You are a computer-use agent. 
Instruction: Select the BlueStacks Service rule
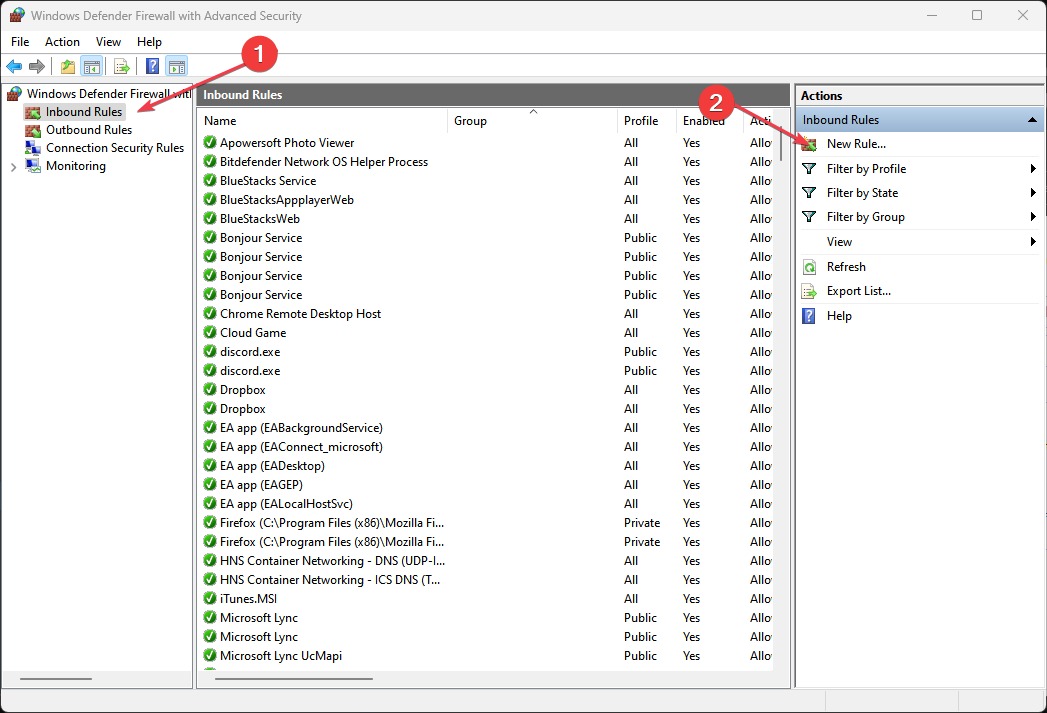[487, 181]
